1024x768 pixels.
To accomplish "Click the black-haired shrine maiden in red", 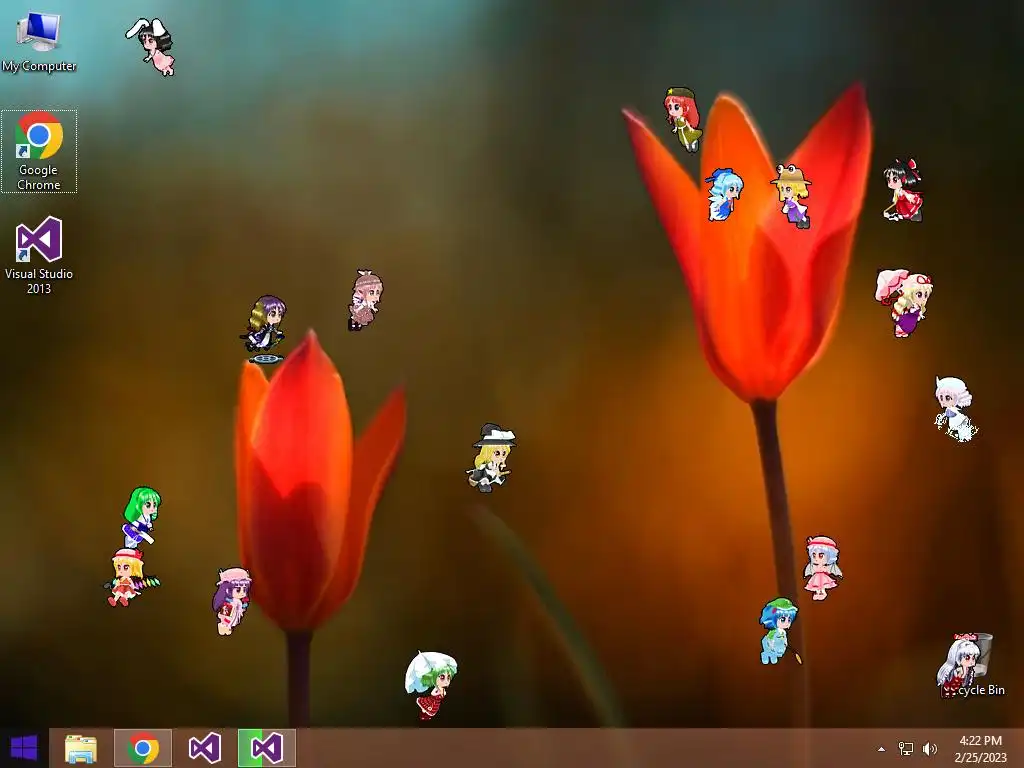I will 904,189.
